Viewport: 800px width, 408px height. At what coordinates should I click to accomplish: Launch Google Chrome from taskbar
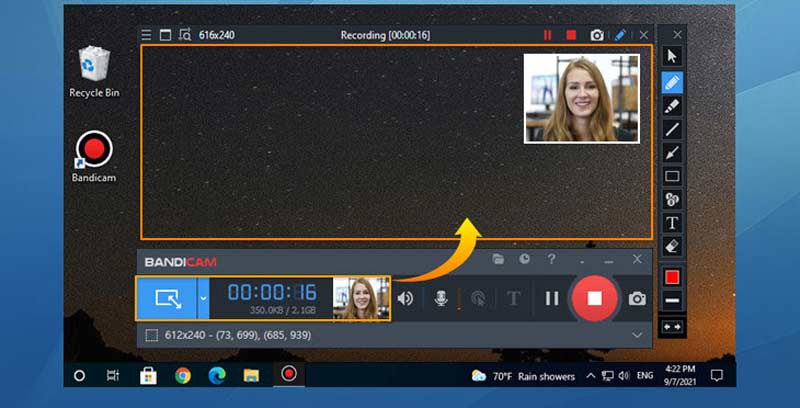coord(183,376)
